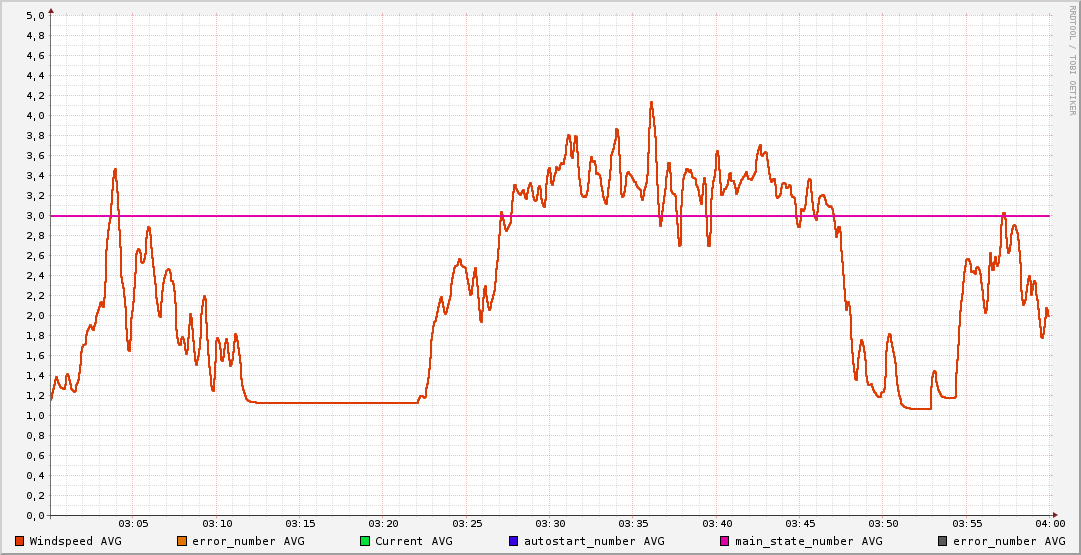This screenshot has height=555, width=1081.
Task: Click the green Current AVG legend swatch
Action: (365, 541)
